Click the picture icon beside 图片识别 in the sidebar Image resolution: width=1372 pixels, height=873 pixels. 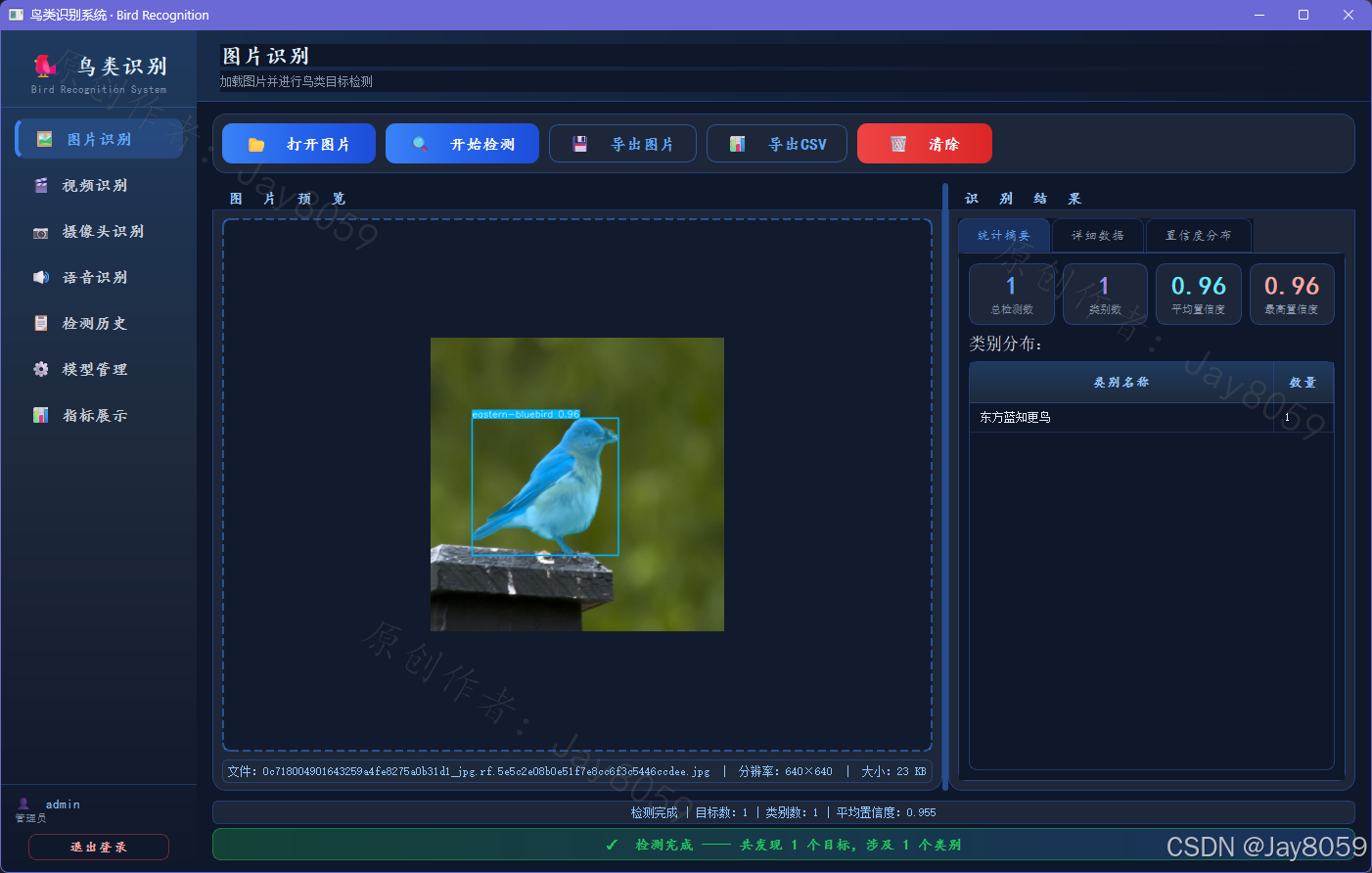(44, 139)
